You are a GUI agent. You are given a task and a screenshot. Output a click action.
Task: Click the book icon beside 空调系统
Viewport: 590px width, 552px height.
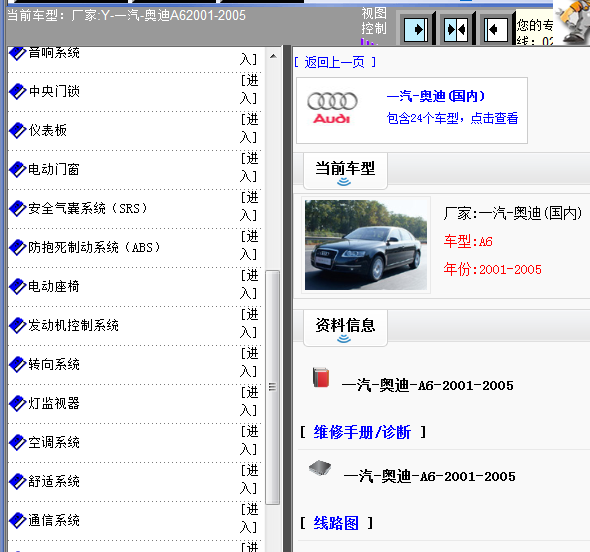tap(17, 443)
